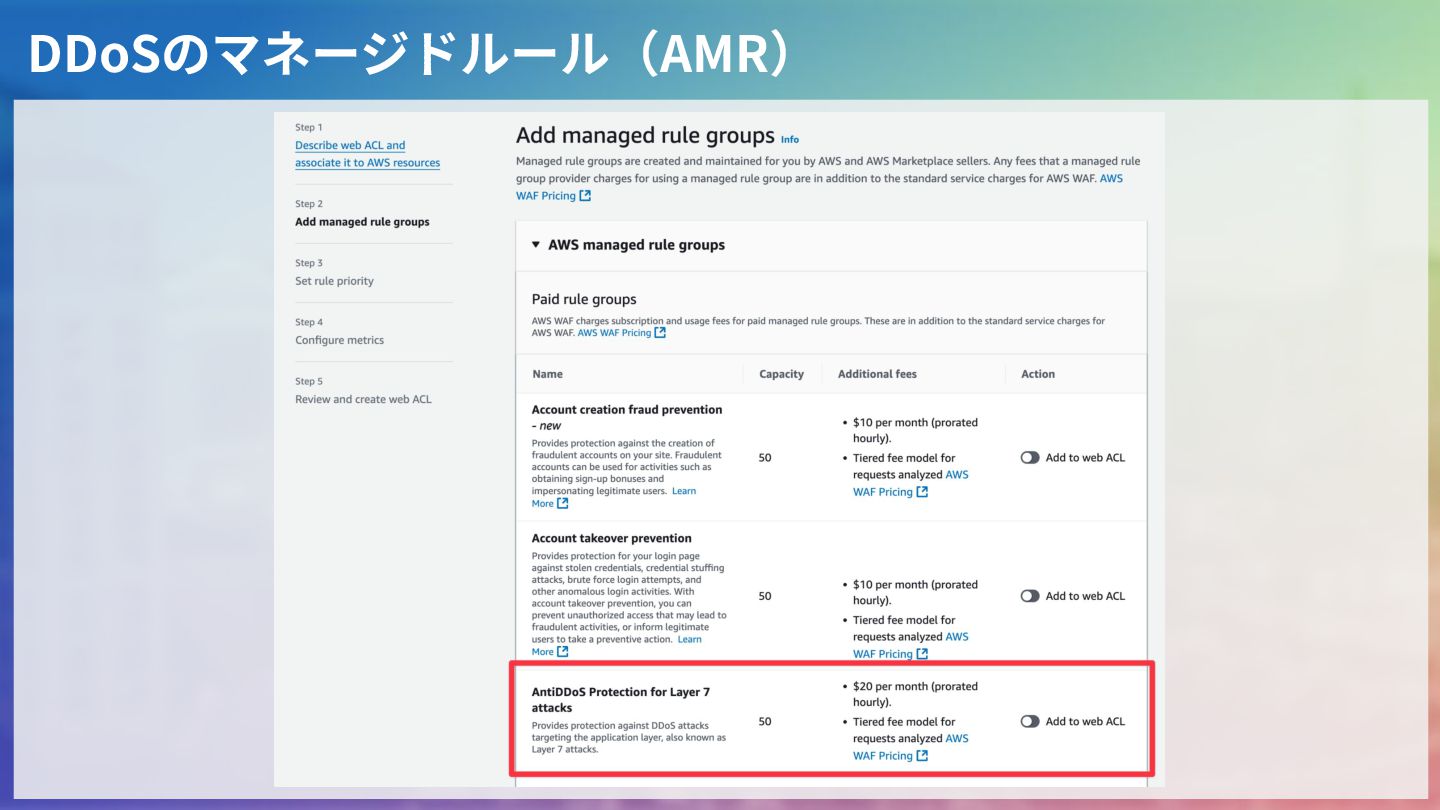Click pricing external icon in Account takeover row
1440x810 pixels.
tap(922, 654)
